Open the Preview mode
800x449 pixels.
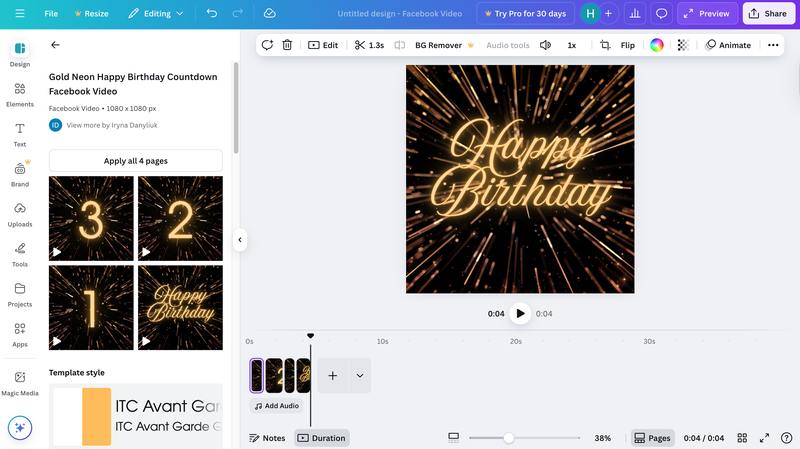[707, 14]
